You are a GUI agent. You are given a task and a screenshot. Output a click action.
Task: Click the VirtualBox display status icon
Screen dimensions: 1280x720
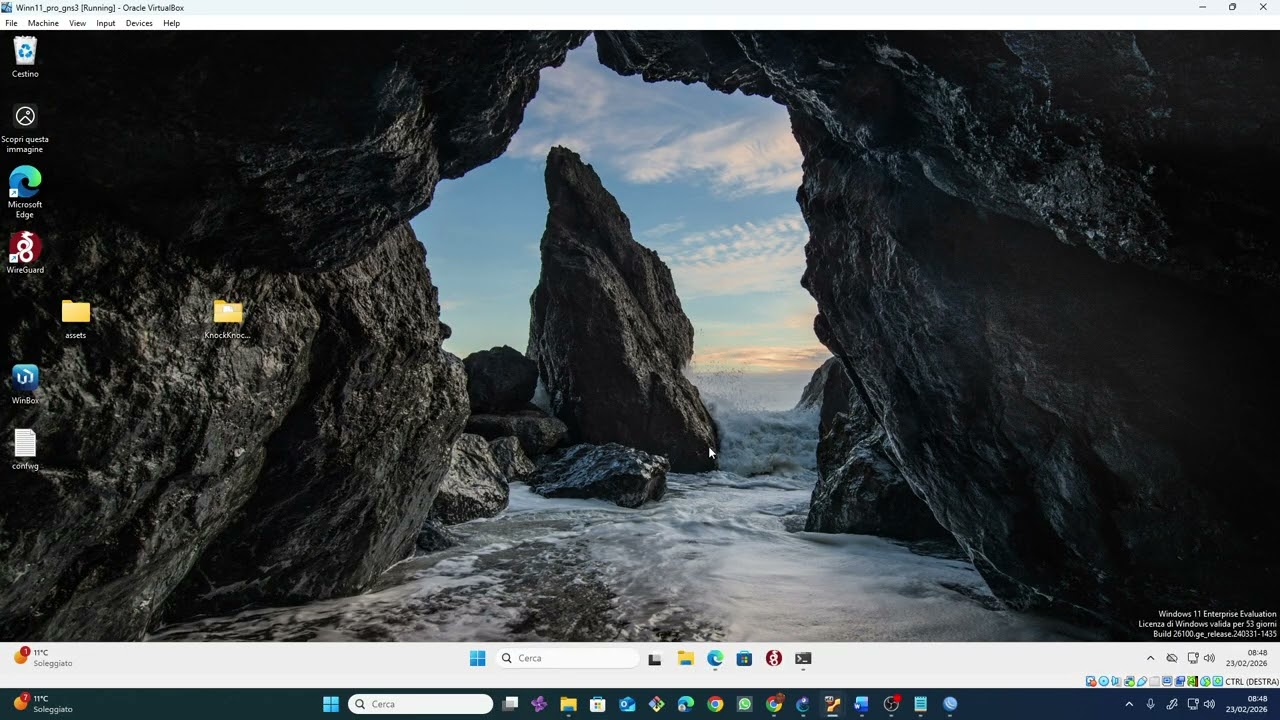point(1167,681)
